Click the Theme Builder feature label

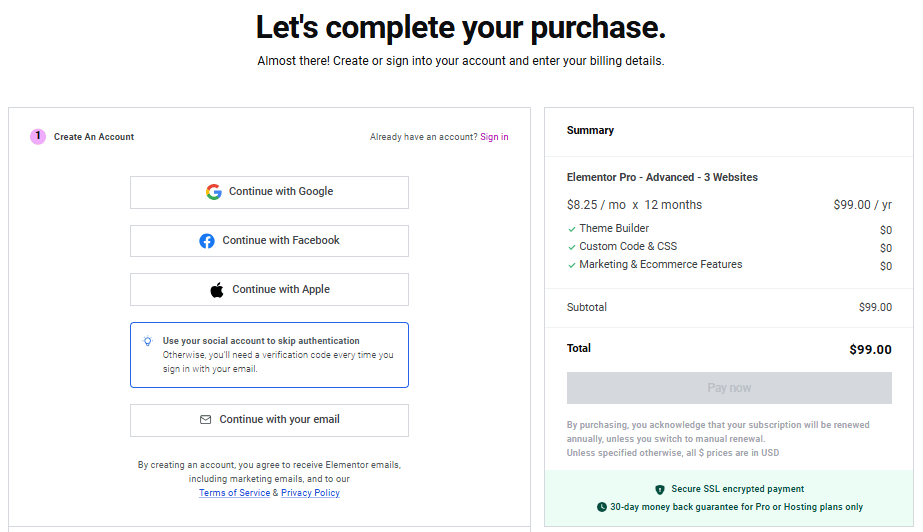coord(614,228)
